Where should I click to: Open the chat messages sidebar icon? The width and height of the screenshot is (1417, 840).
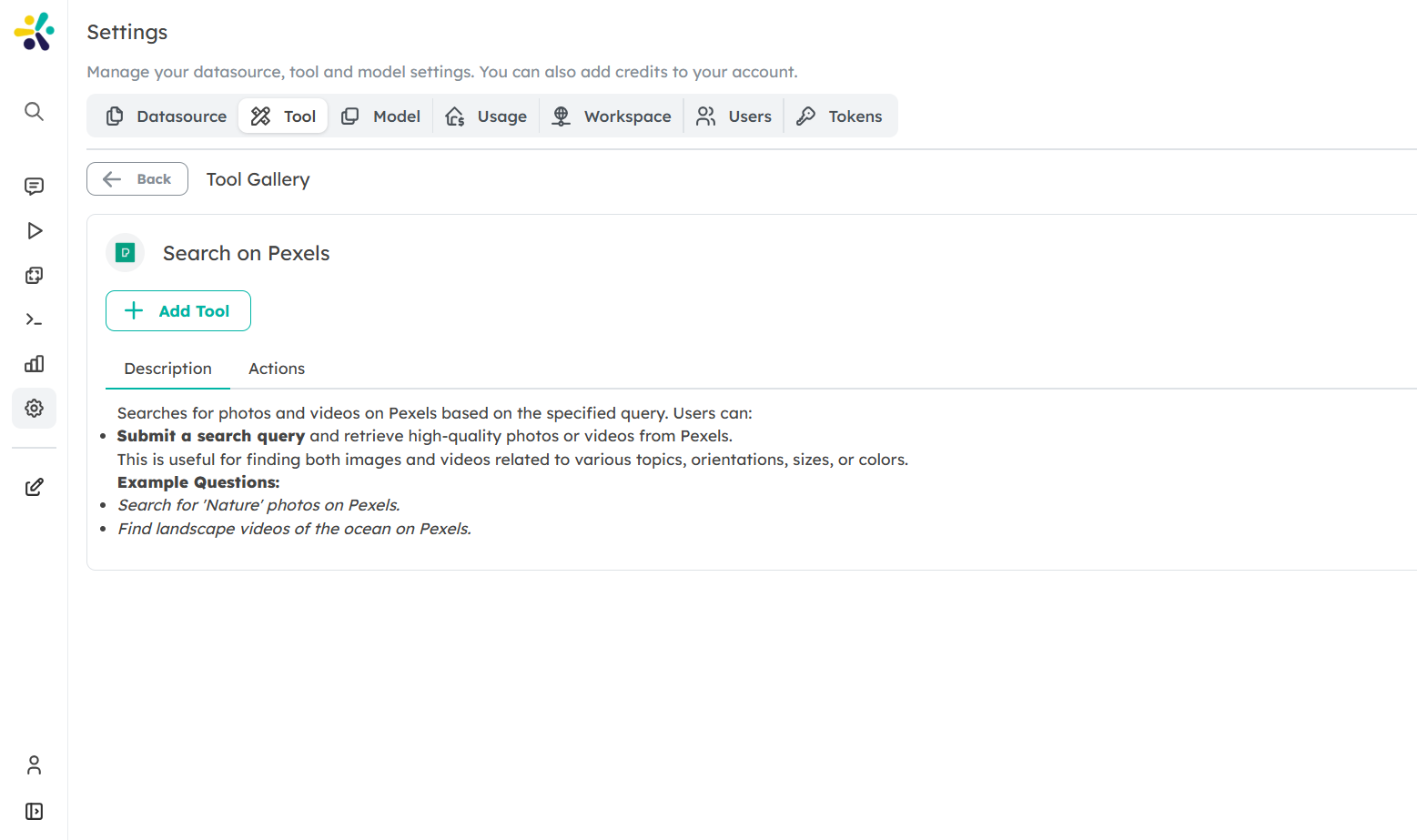pos(34,187)
